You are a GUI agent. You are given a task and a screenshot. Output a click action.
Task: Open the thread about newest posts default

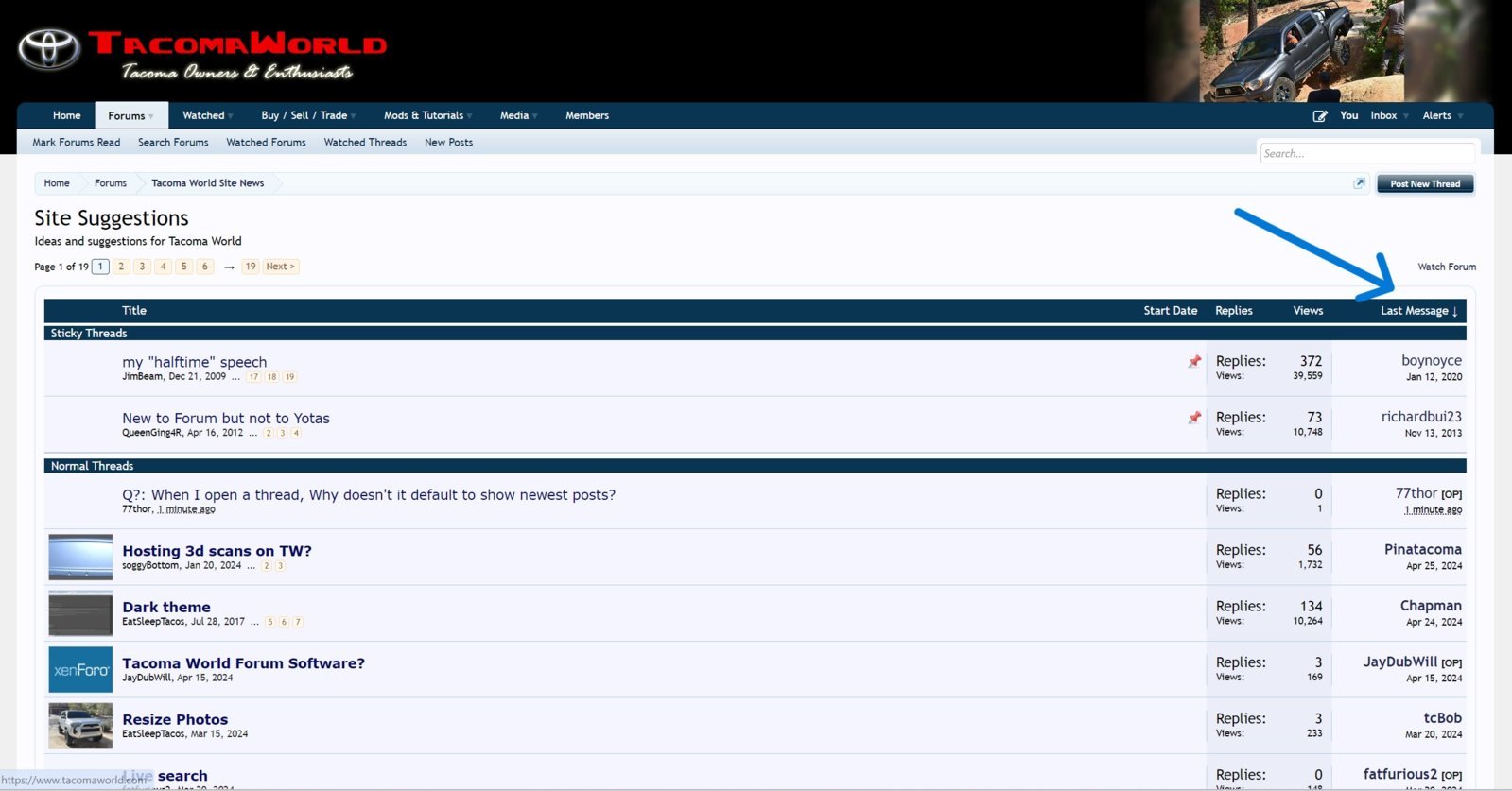[x=369, y=495]
